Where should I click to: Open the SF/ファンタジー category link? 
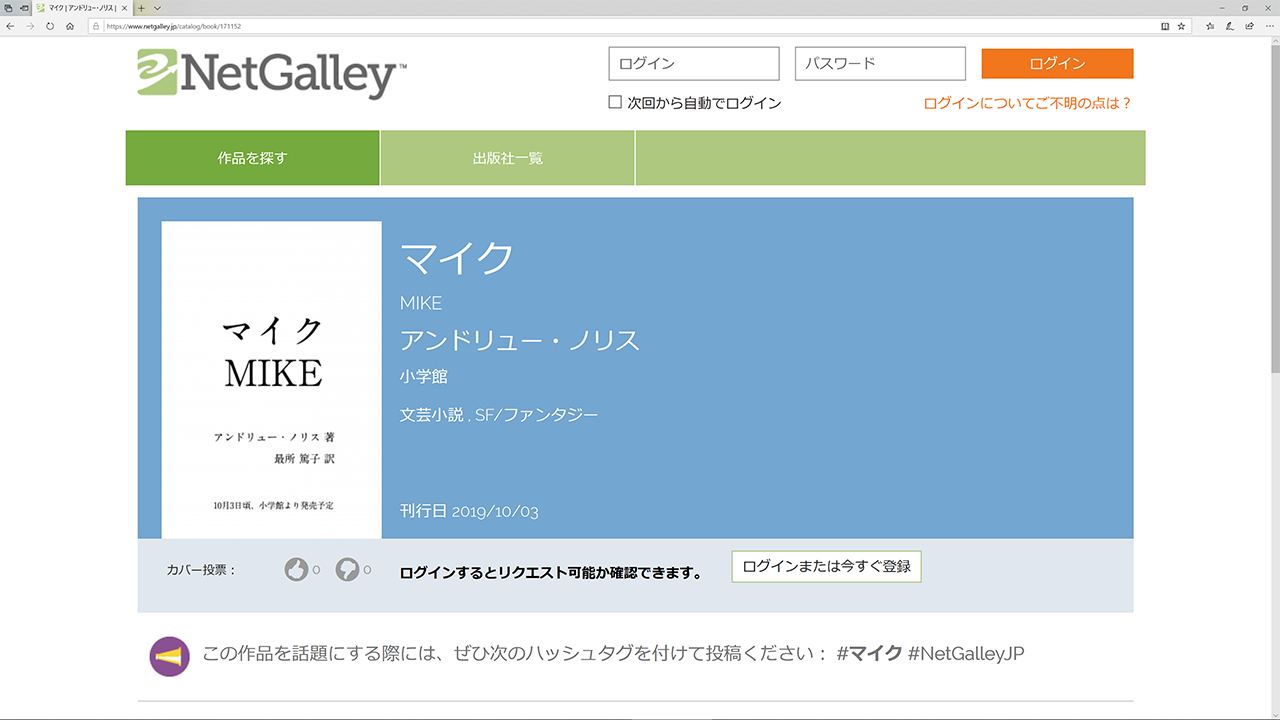coord(536,414)
